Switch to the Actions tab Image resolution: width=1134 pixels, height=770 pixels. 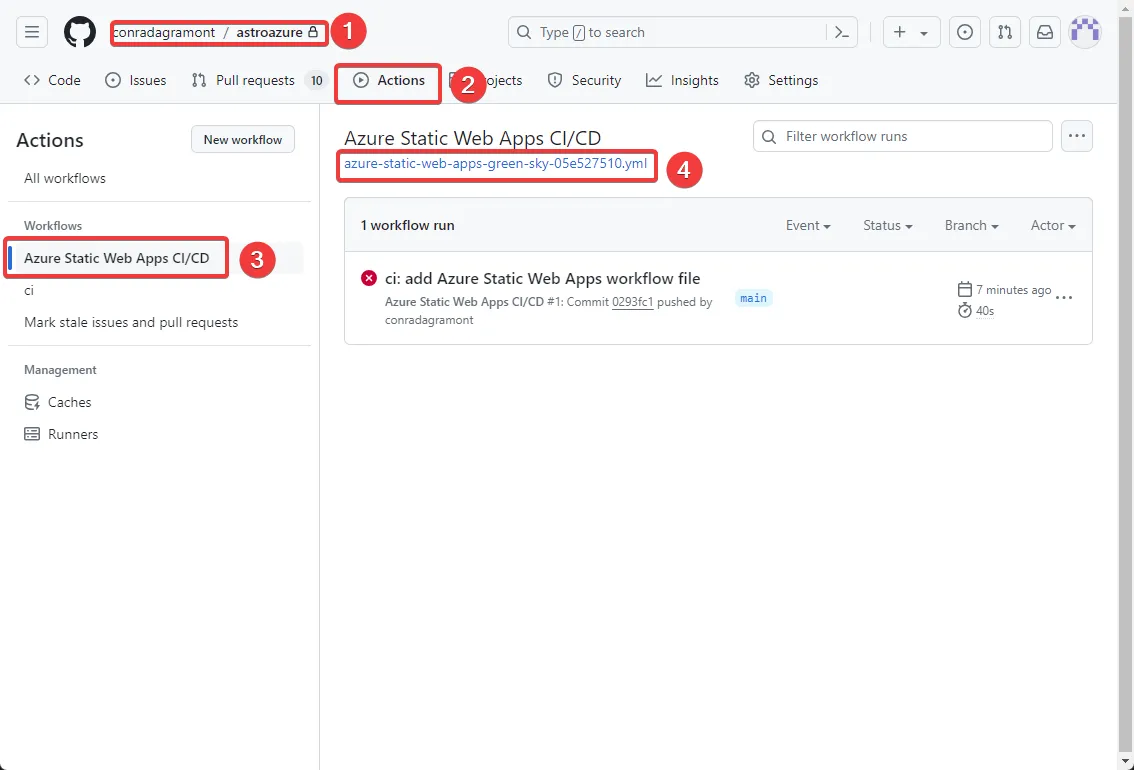pyautogui.click(x=388, y=80)
